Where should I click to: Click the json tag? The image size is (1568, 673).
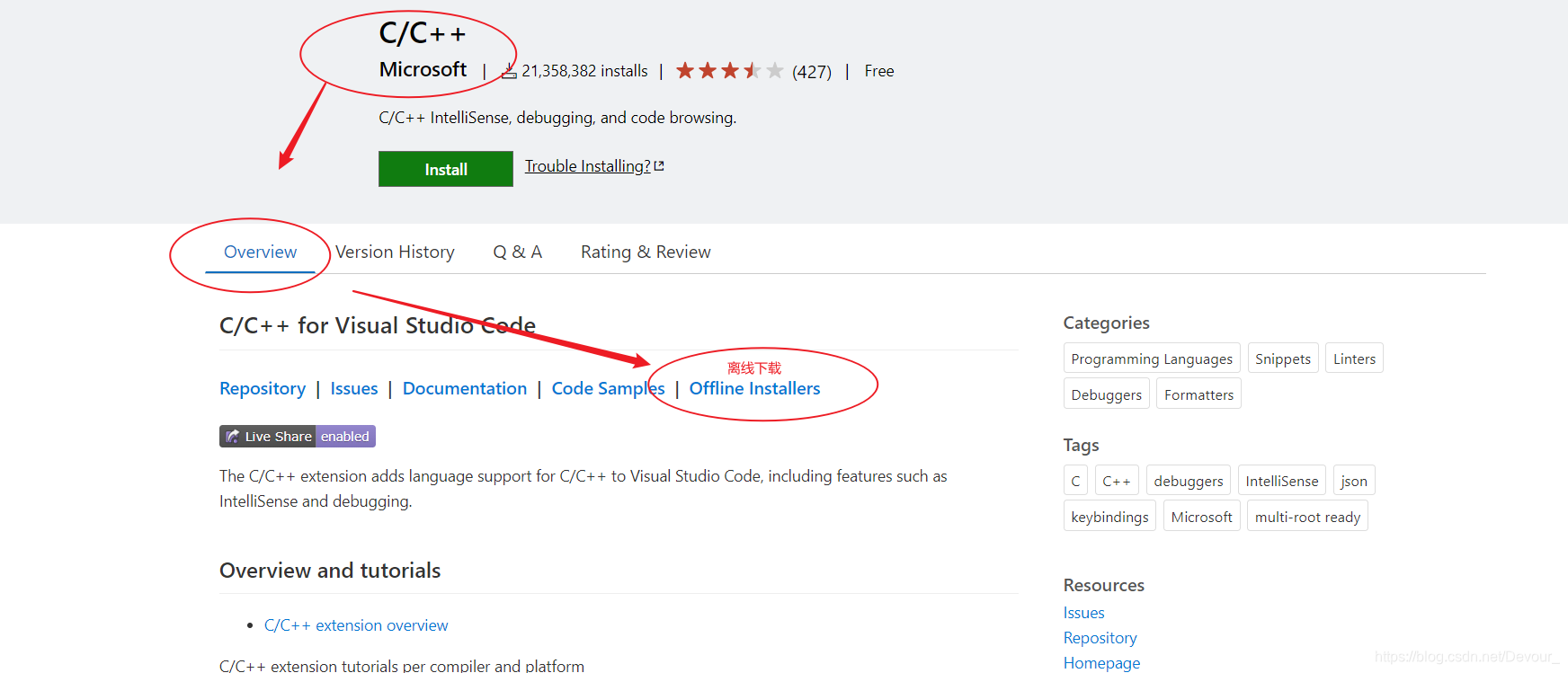(x=1354, y=481)
